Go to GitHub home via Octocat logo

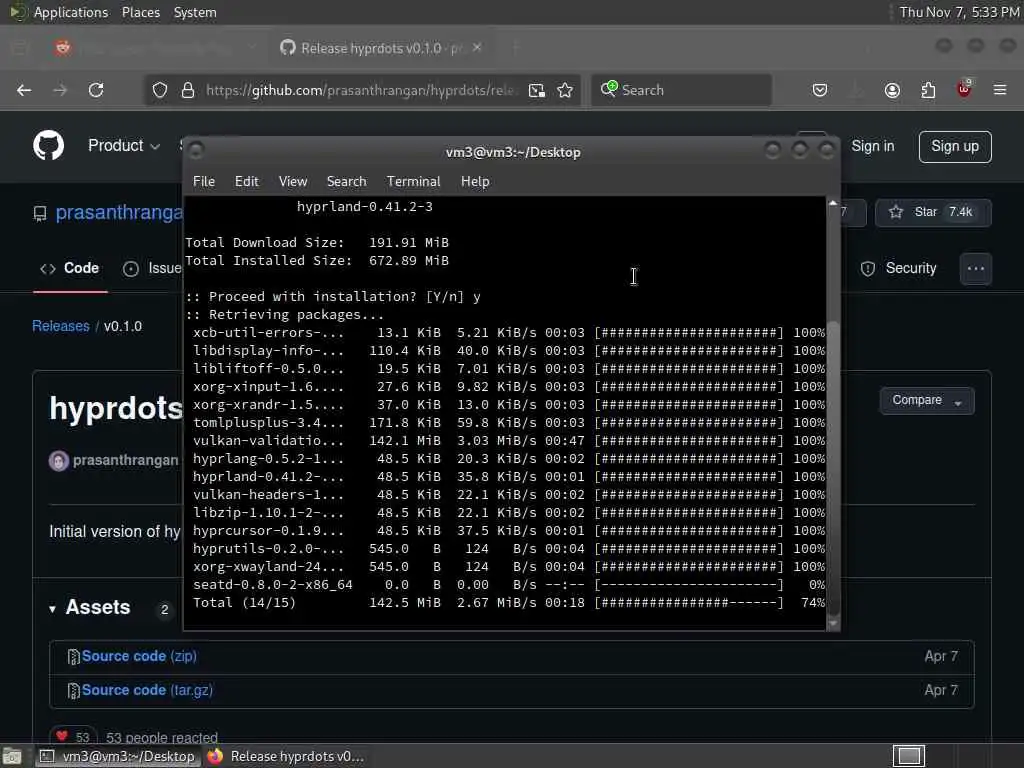pos(48,145)
